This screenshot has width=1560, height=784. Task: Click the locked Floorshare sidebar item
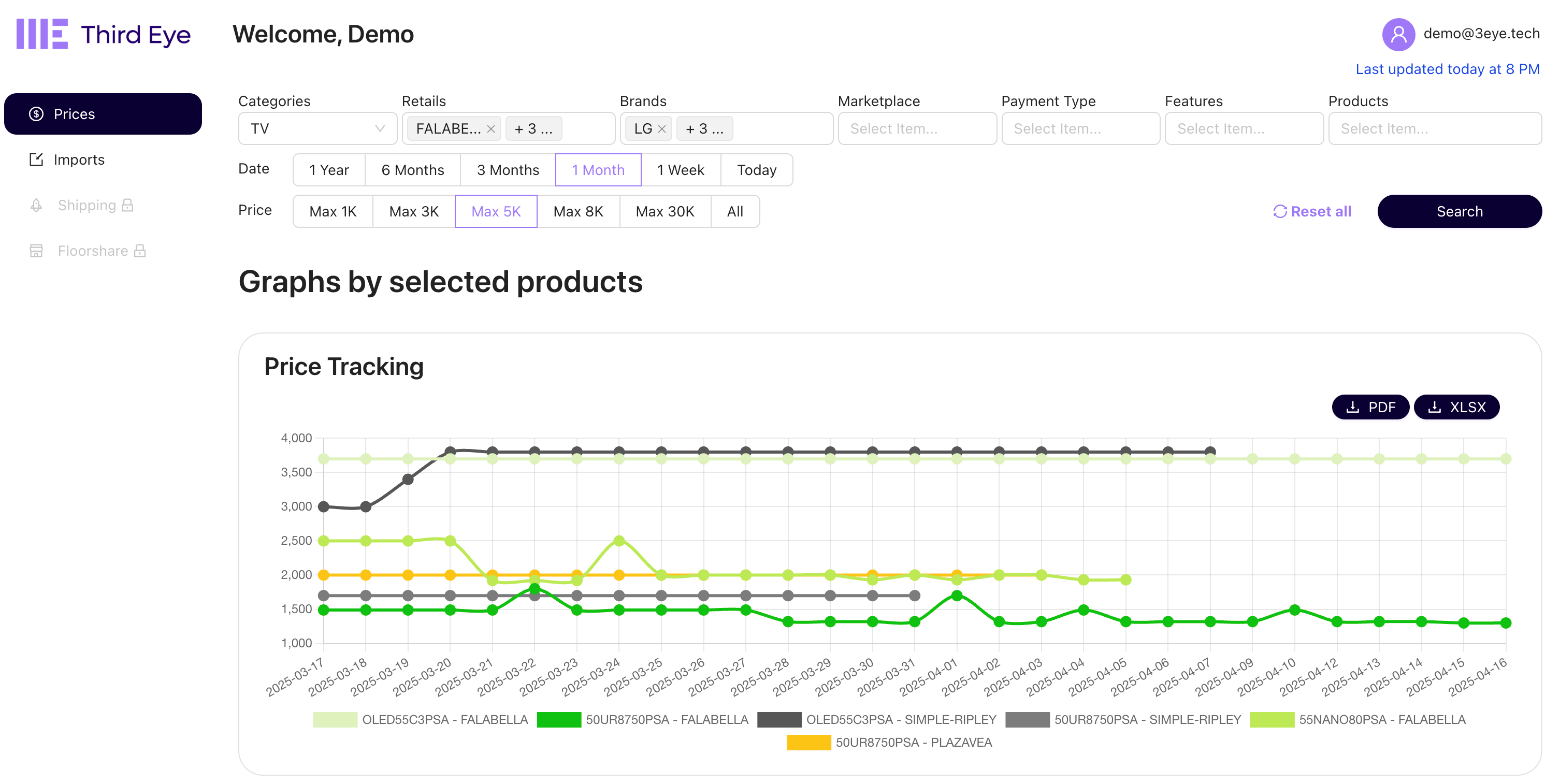click(93, 251)
